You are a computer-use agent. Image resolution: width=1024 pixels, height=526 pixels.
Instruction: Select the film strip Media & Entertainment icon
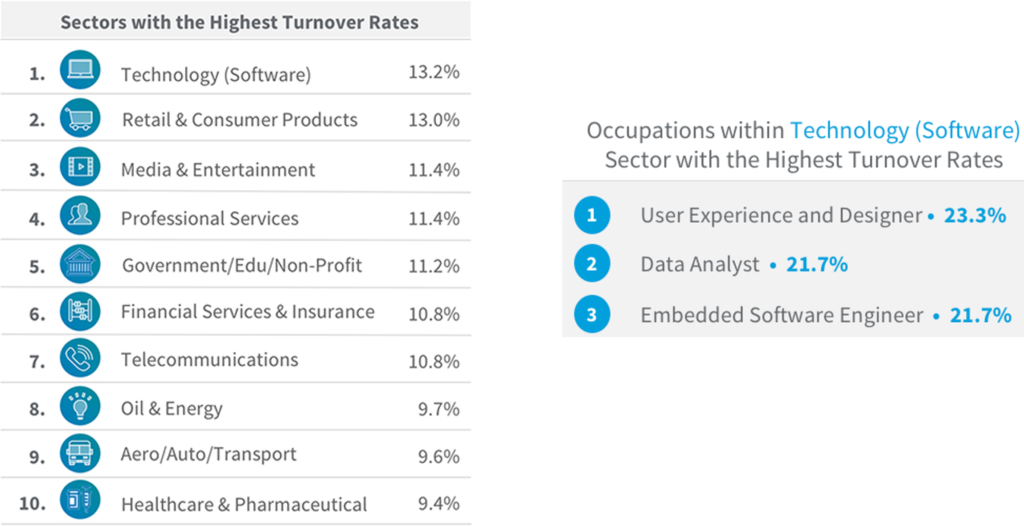[79, 168]
